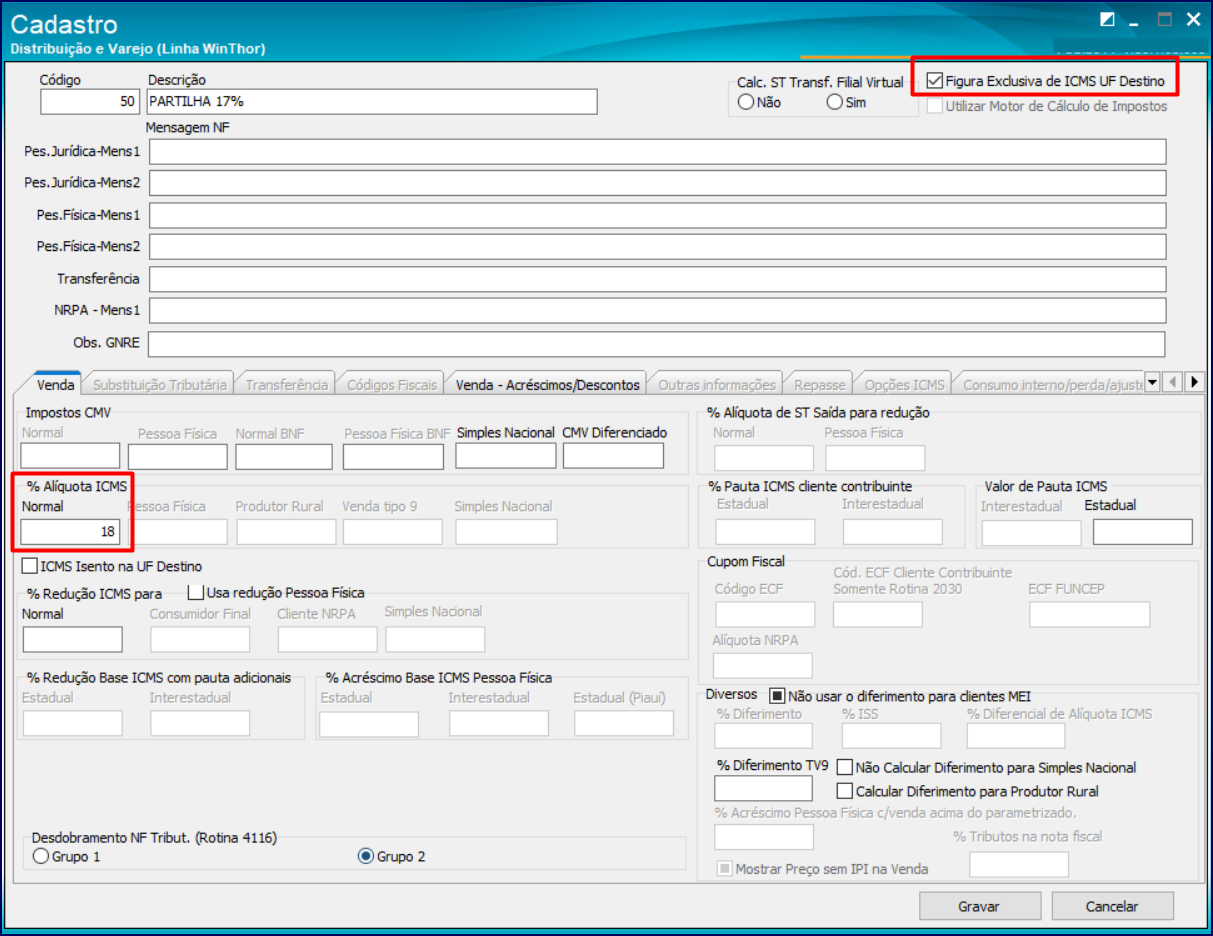Click the window restore-style icon in title bar
This screenshot has width=1213, height=936.
pos(1107,19)
